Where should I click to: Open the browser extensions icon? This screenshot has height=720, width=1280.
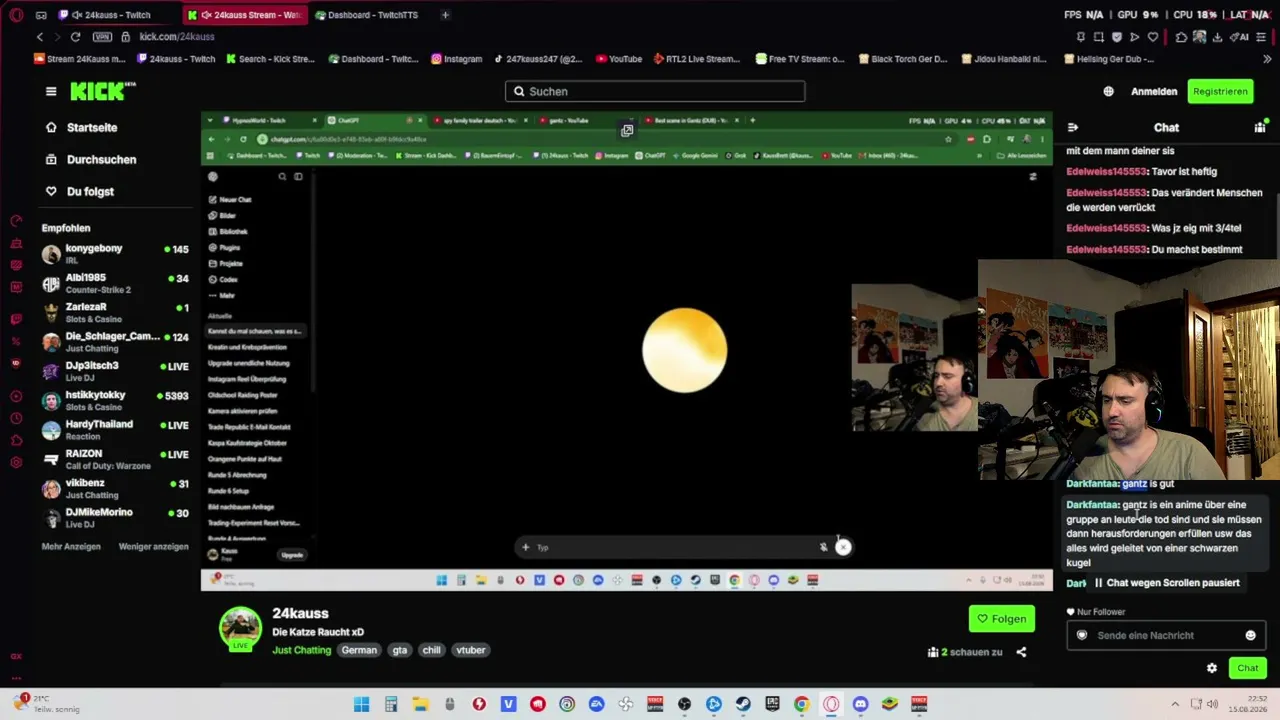(1181, 37)
